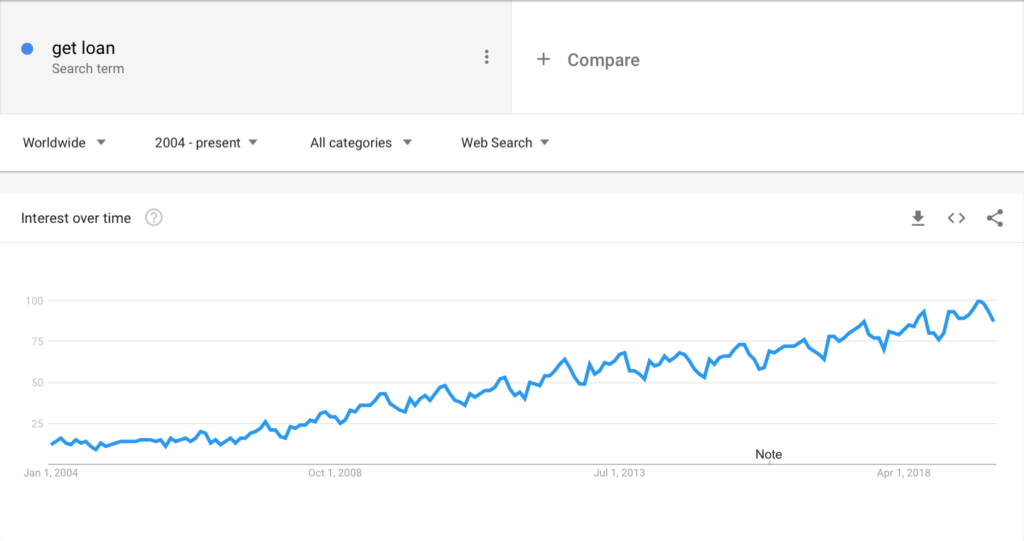Click the Search term subtitle text
The width and height of the screenshot is (1024, 541).
click(x=88, y=69)
